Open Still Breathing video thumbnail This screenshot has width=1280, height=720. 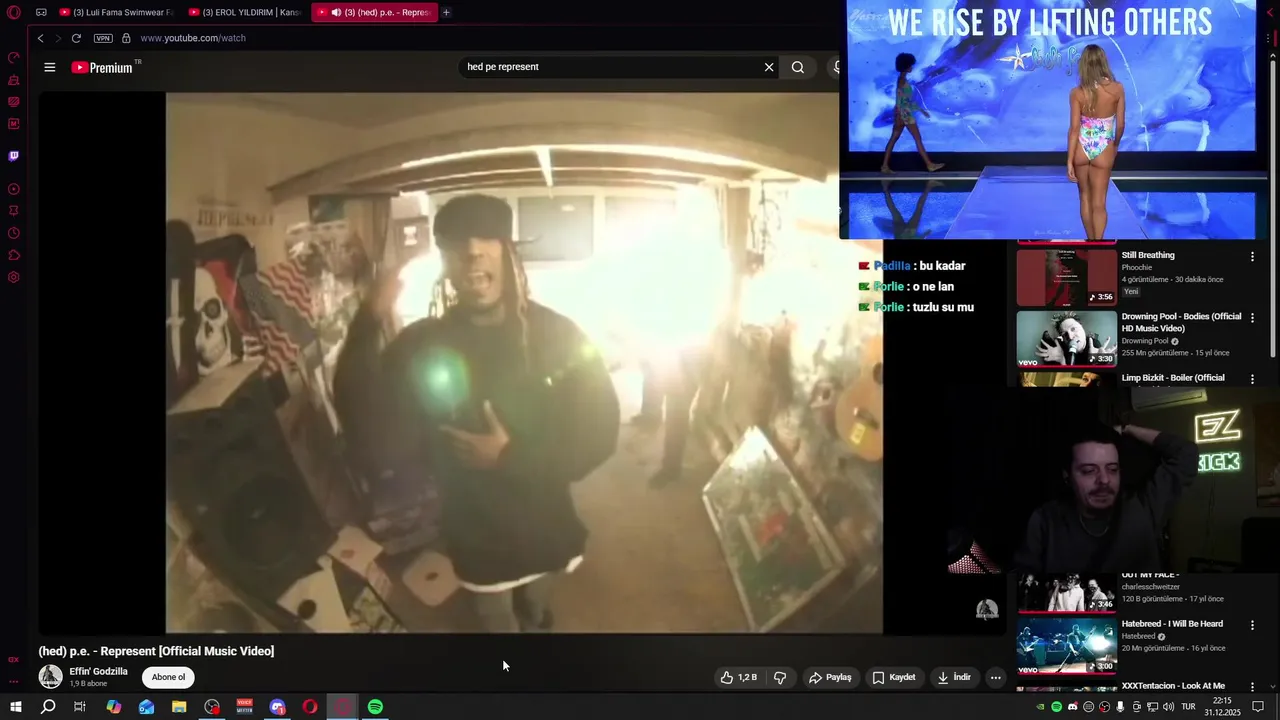(x=1066, y=277)
